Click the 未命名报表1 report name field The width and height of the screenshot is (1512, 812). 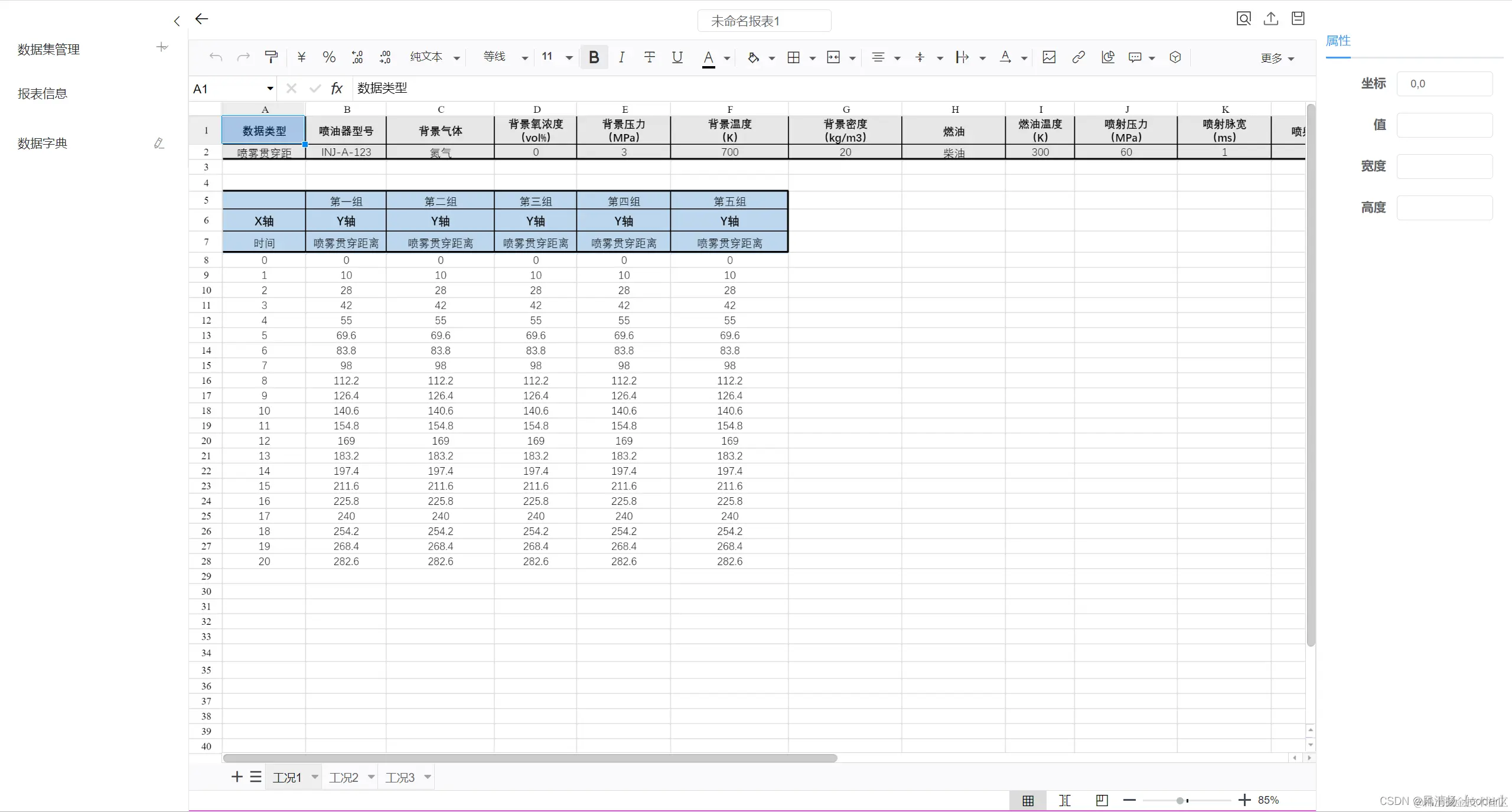[x=764, y=21]
